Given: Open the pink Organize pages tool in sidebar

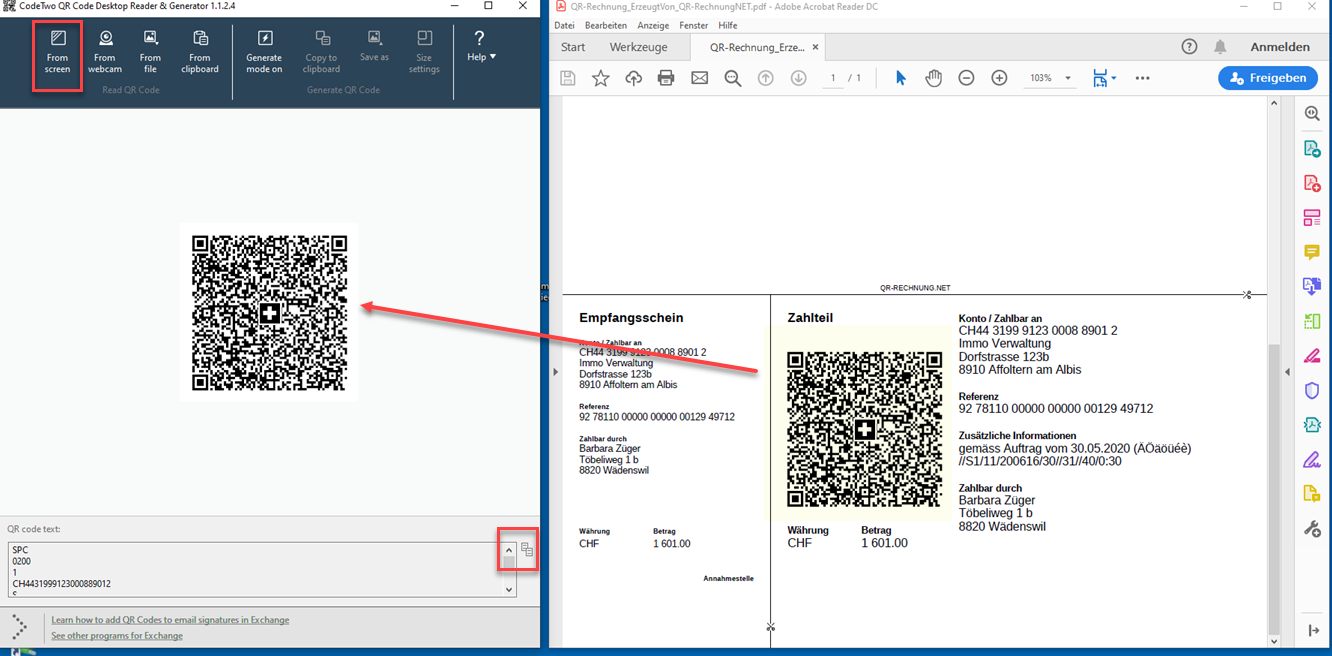Looking at the screenshot, I should 1312,218.
